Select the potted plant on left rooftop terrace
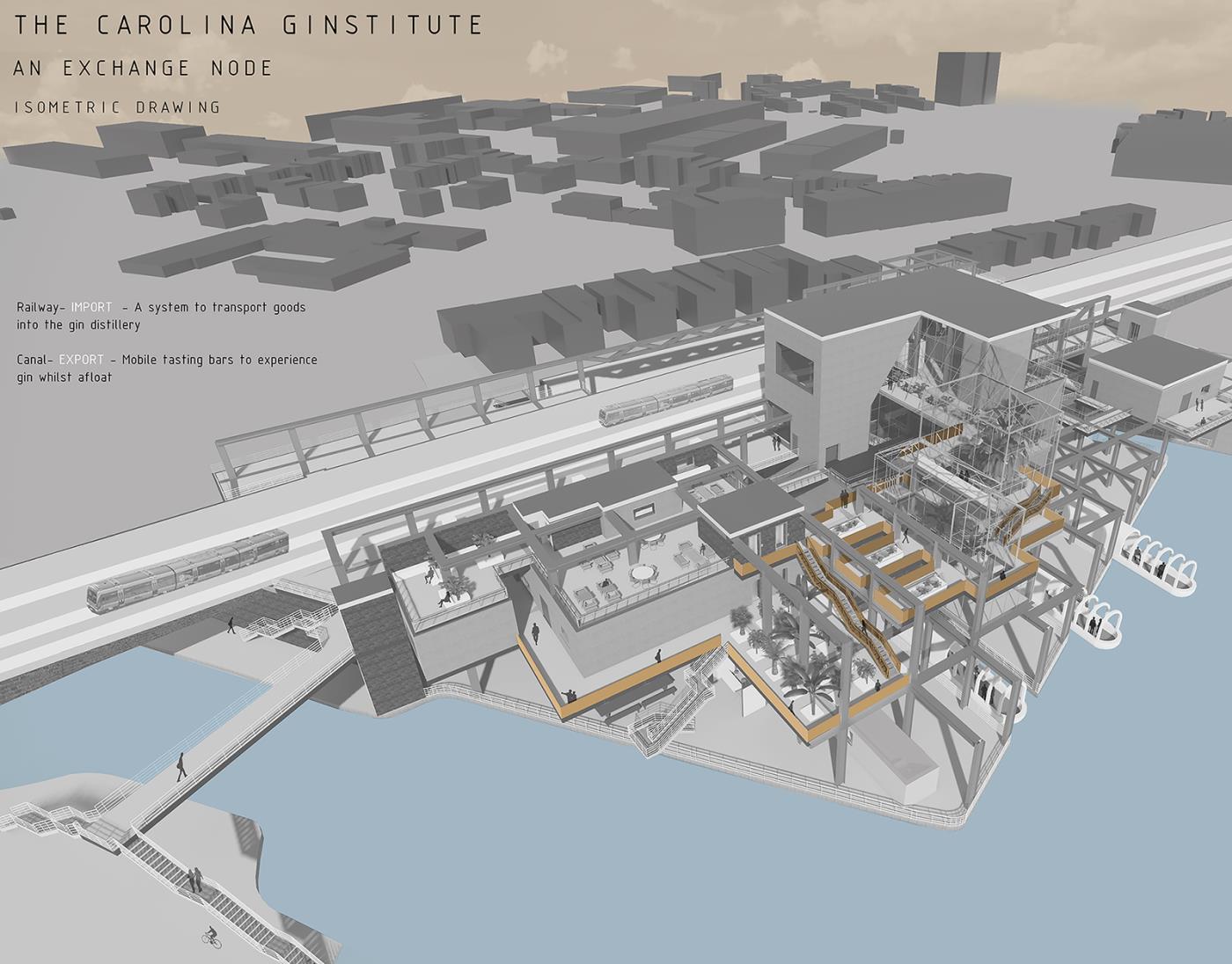This screenshot has width=1232, height=964. click(x=456, y=586)
